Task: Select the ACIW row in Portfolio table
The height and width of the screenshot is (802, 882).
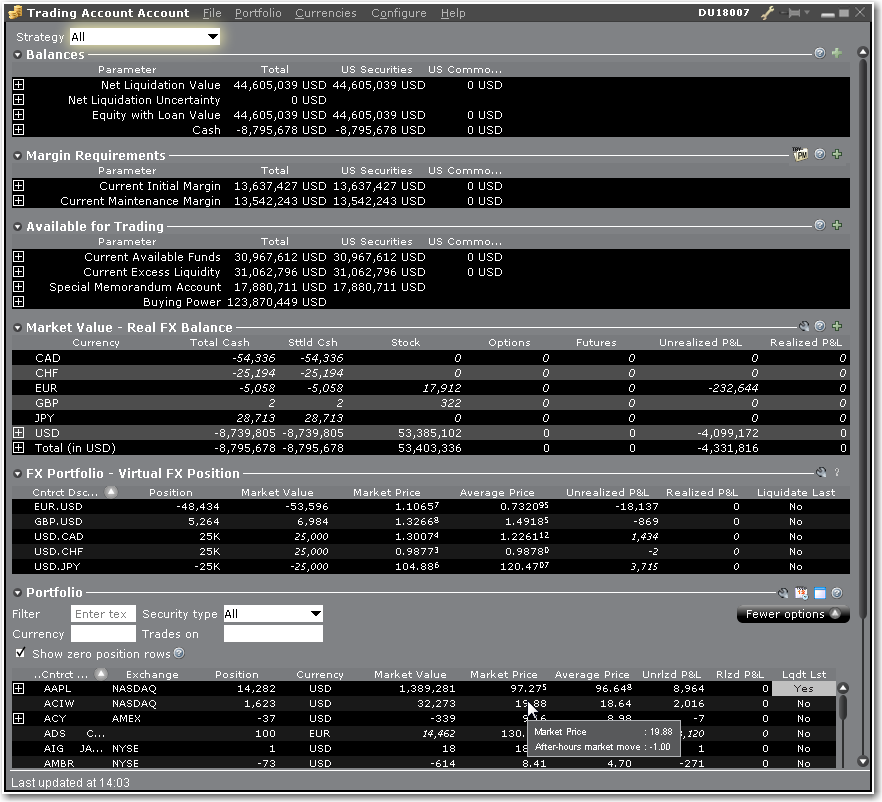Action: click(x=424, y=704)
